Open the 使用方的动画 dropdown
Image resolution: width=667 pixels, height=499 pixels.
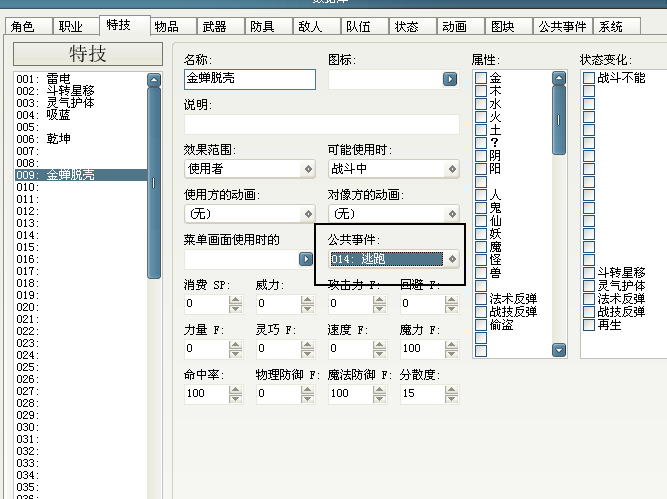click(250, 214)
